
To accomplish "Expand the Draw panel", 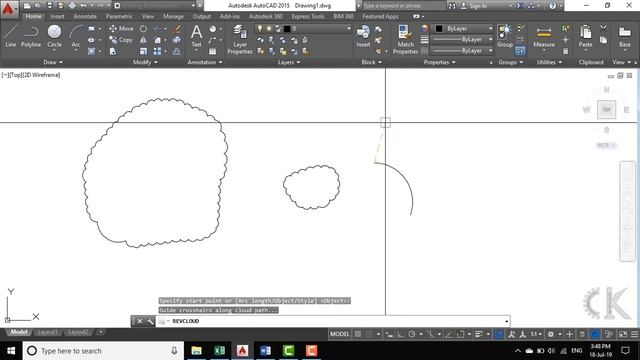I will (x=53, y=62).
